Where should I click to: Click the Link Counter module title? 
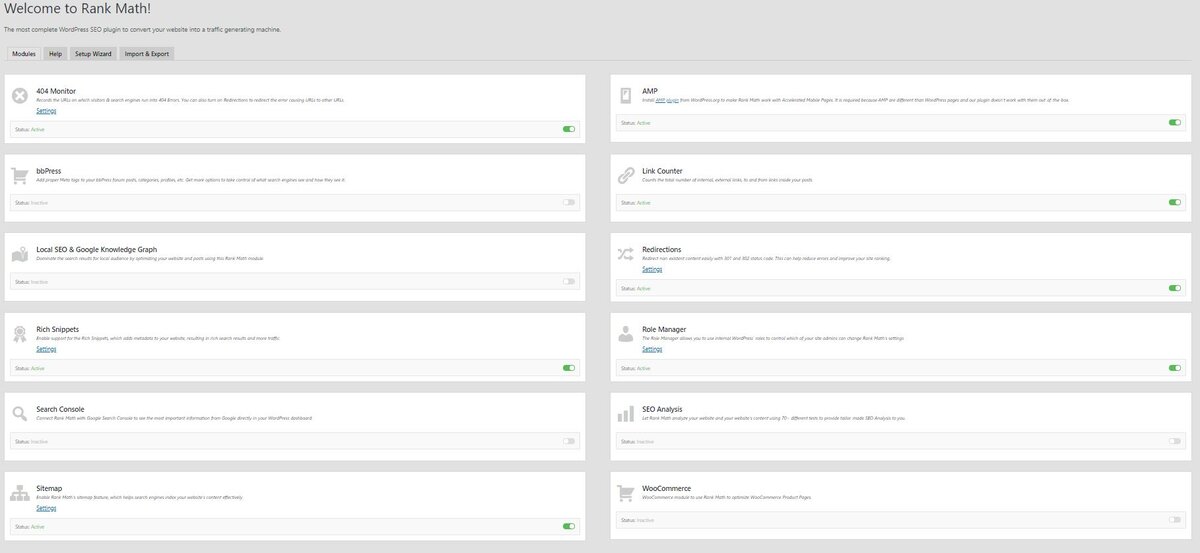tap(663, 171)
